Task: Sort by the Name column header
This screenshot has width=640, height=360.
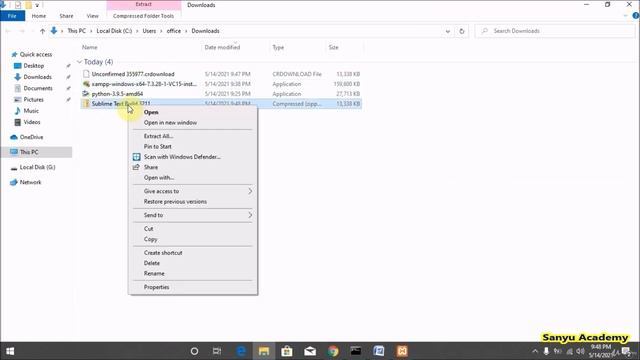Action: point(89,47)
